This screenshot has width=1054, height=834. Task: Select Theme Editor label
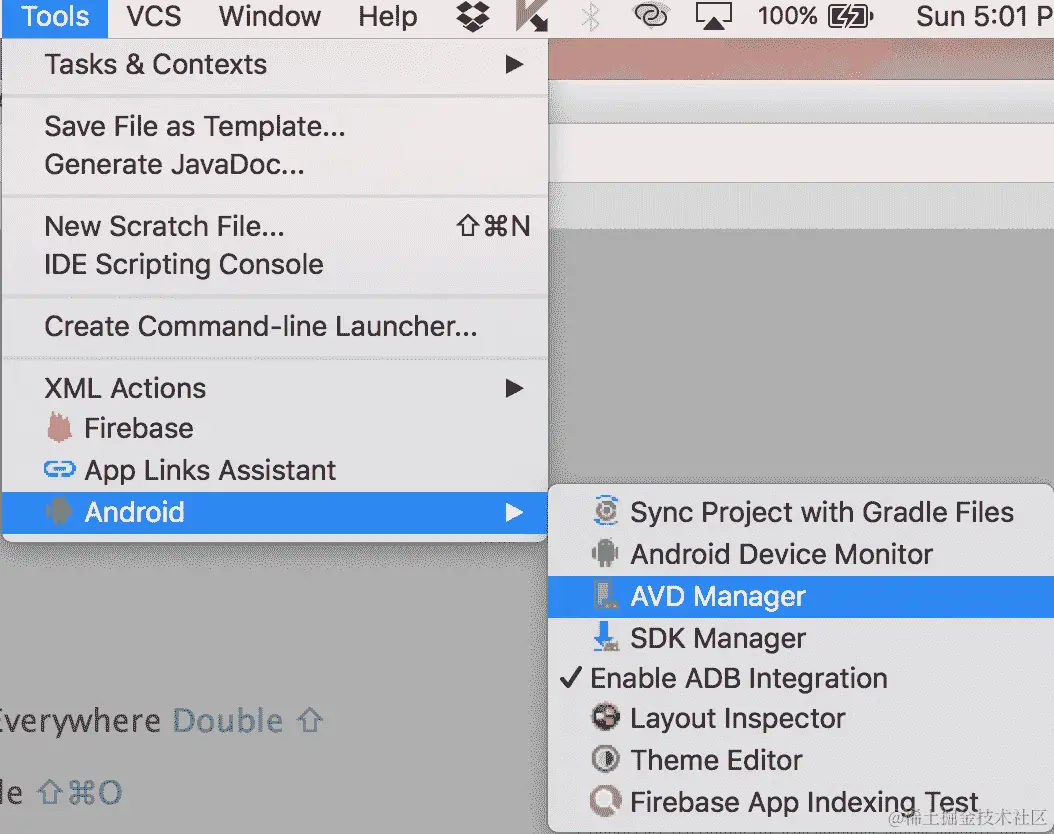[717, 760]
